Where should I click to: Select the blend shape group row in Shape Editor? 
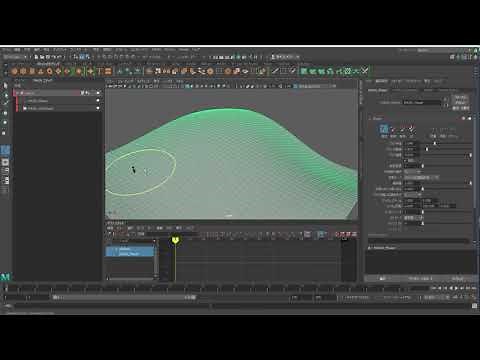(57, 93)
